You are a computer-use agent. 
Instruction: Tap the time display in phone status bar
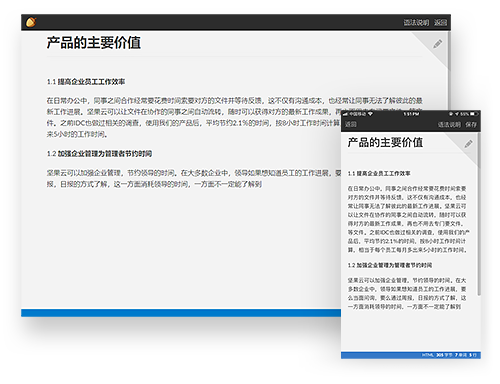point(411,114)
